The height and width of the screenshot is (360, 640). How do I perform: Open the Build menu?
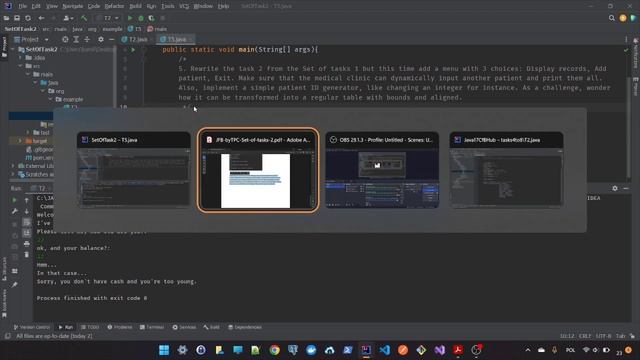[136, 6]
